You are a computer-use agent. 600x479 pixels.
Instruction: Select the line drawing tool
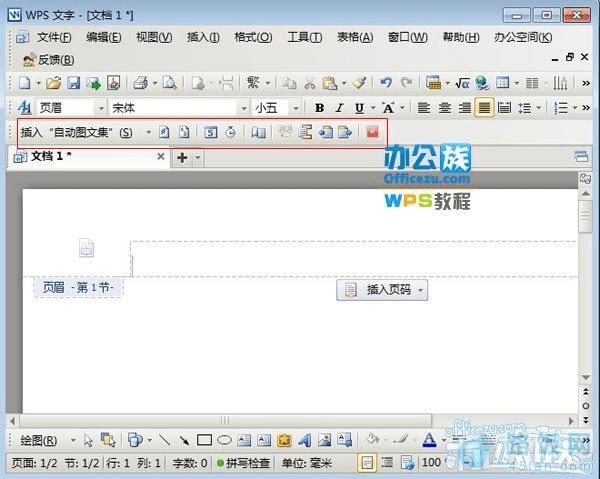pos(165,440)
